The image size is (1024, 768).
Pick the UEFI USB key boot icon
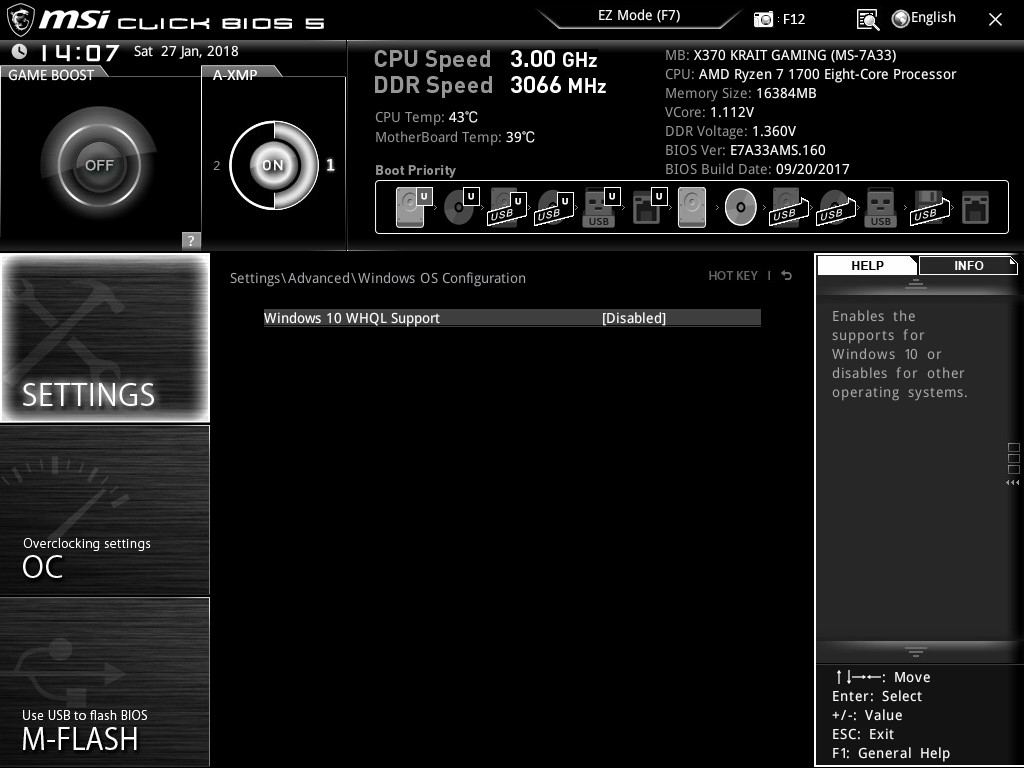pyautogui.click(x=600, y=207)
